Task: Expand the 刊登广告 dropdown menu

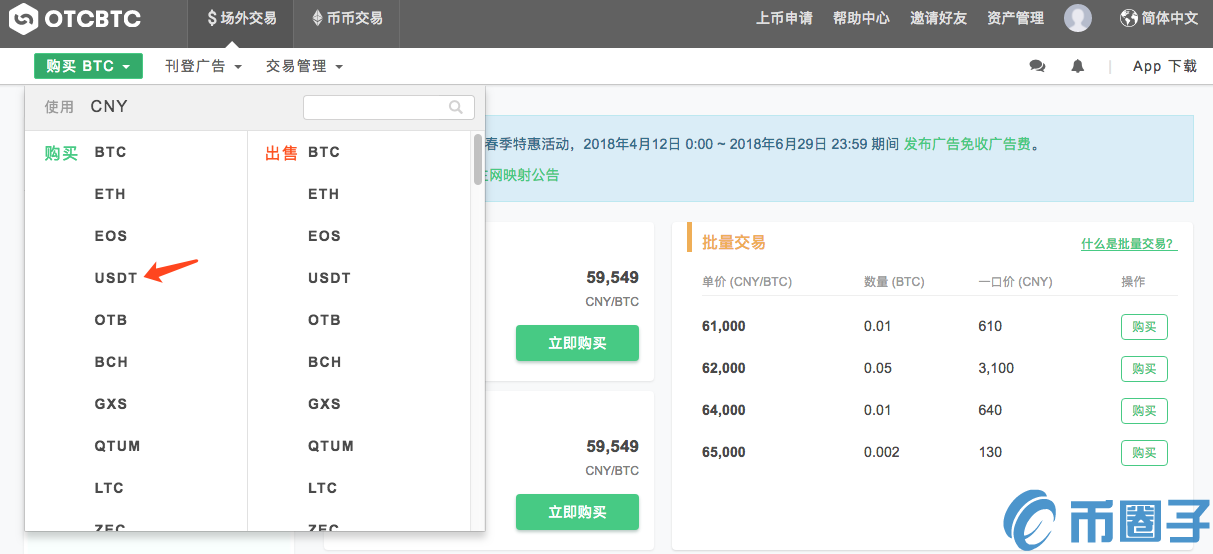Action: [x=203, y=66]
